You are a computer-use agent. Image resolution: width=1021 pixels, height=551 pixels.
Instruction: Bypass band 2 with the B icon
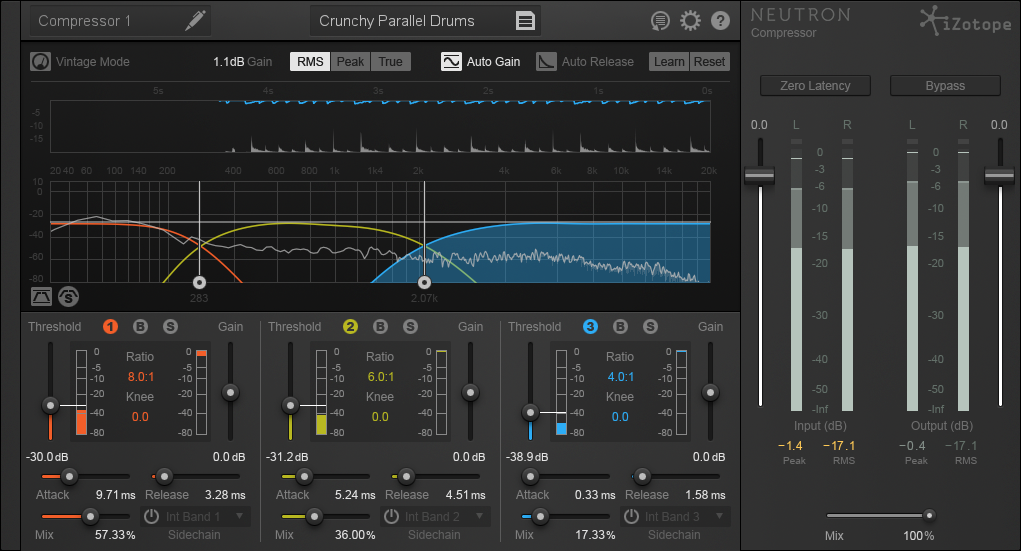tap(380, 326)
